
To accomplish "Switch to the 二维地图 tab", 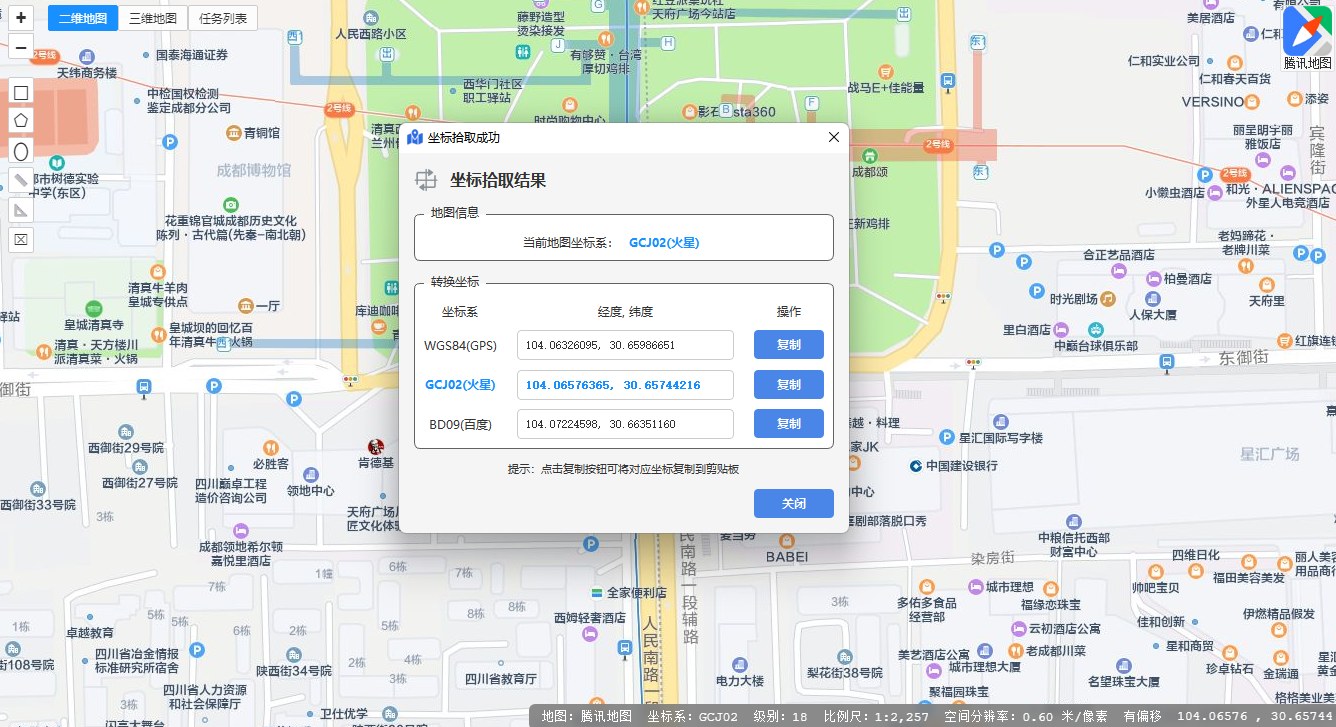I will pyautogui.click(x=83, y=18).
